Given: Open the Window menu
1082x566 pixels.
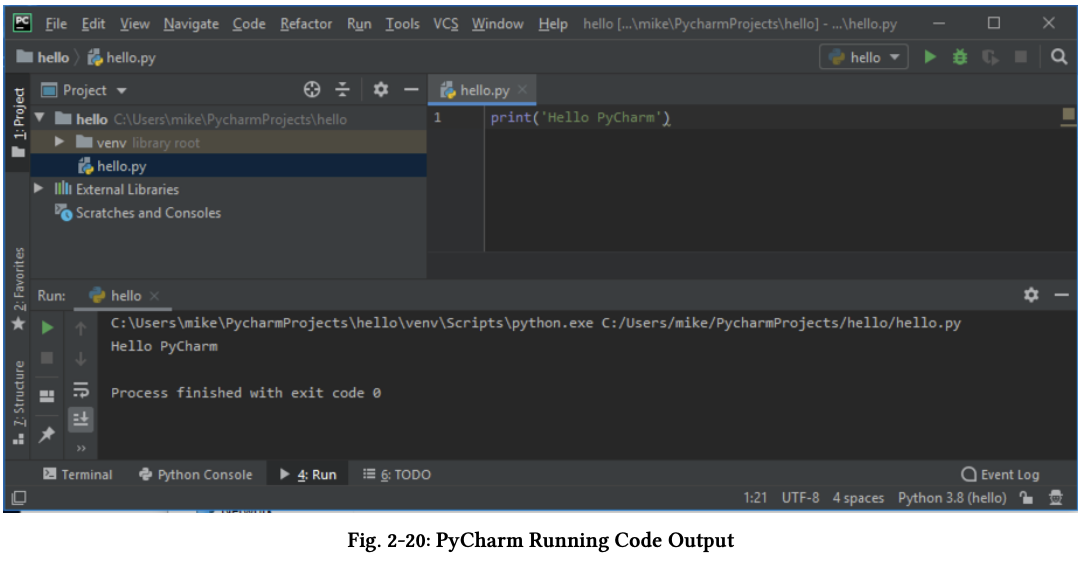Looking at the screenshot, I should tap(498, 23).
